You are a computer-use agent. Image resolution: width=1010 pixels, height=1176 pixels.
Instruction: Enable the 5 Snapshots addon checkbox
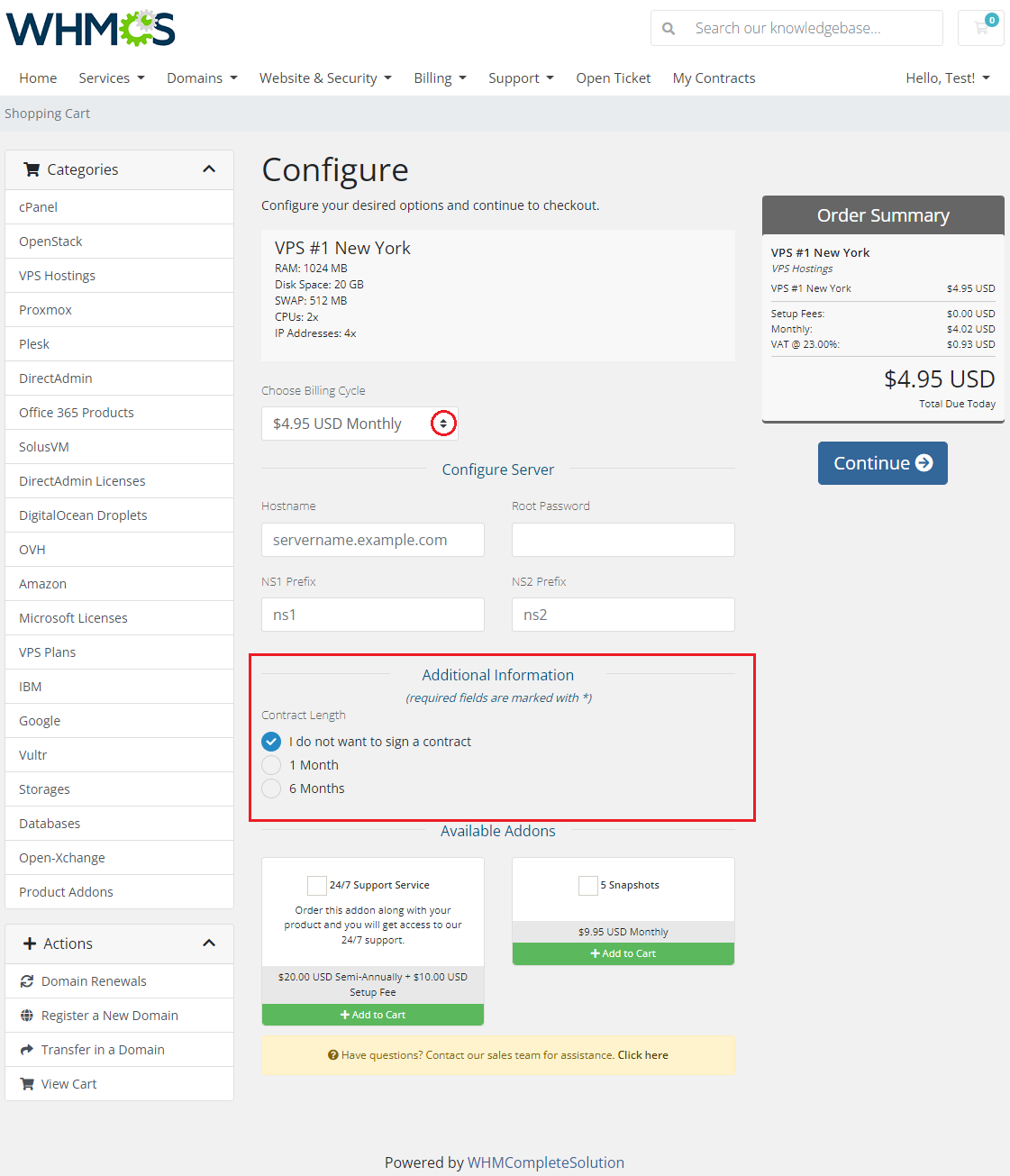(587, 885)
